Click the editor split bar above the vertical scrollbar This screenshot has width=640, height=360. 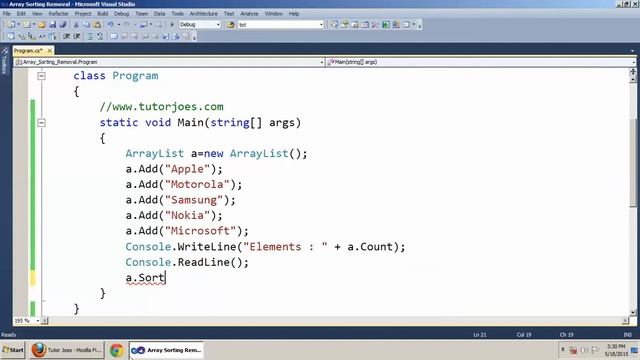(x=633, y=71)
